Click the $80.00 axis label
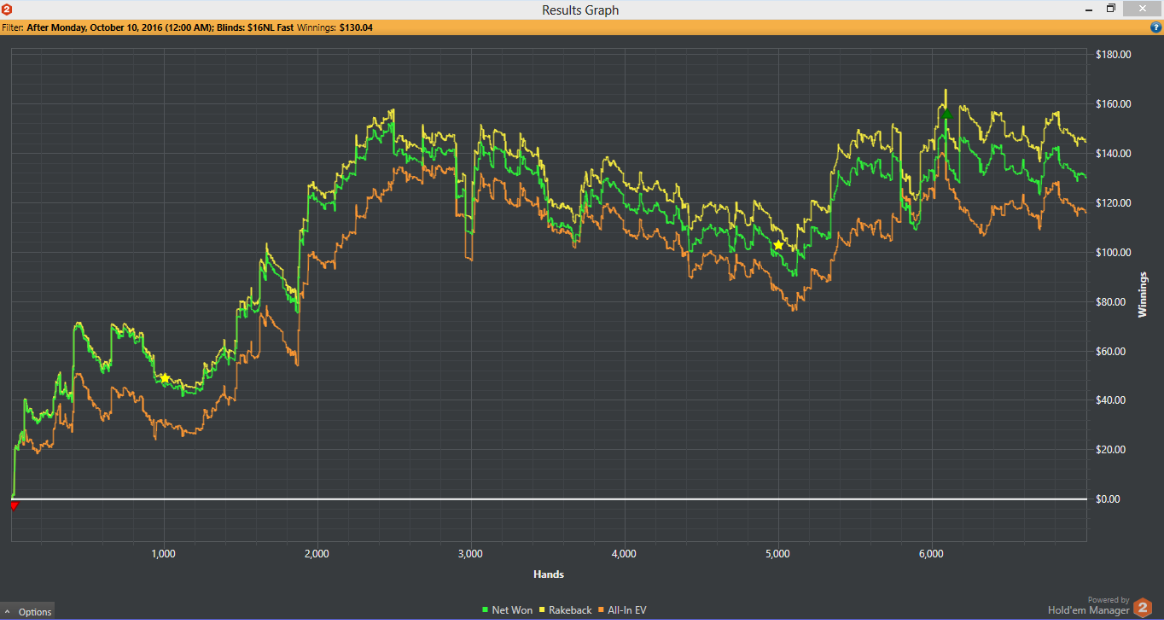Image resolution: width=1164 pixels, height=620 pixels. pyautogui.click(x=1113, y=301)
